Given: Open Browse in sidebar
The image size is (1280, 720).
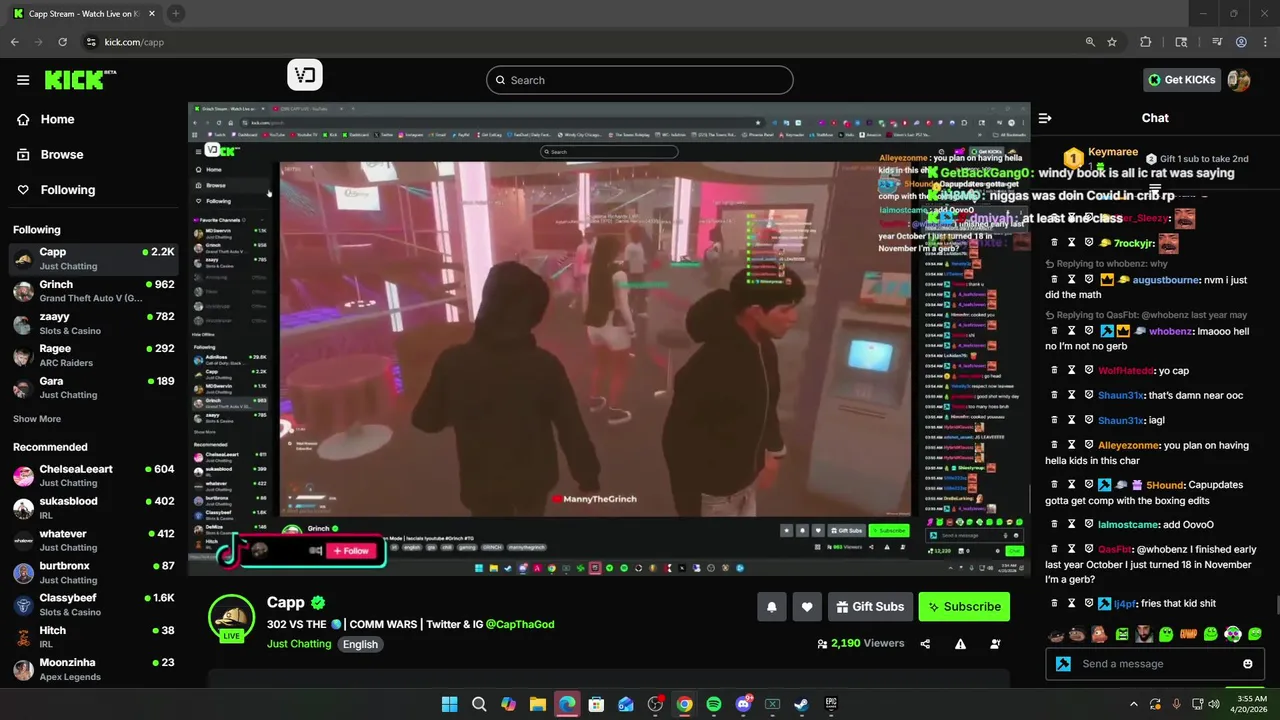Looking at the screenshot, I should tap(61, 154).
